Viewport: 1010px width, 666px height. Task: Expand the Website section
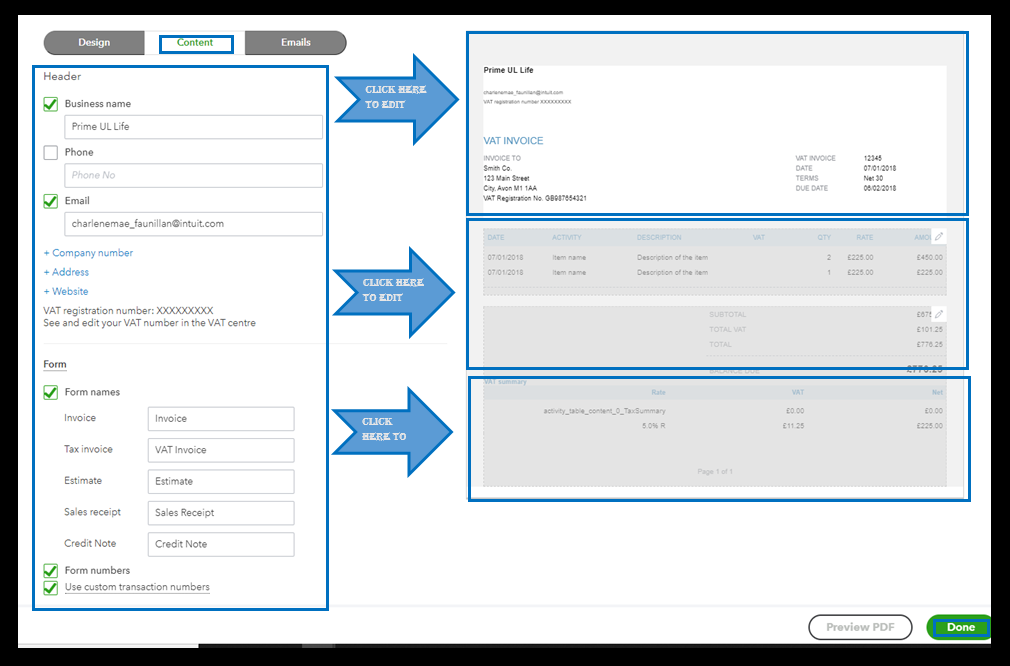coord(65,291)
